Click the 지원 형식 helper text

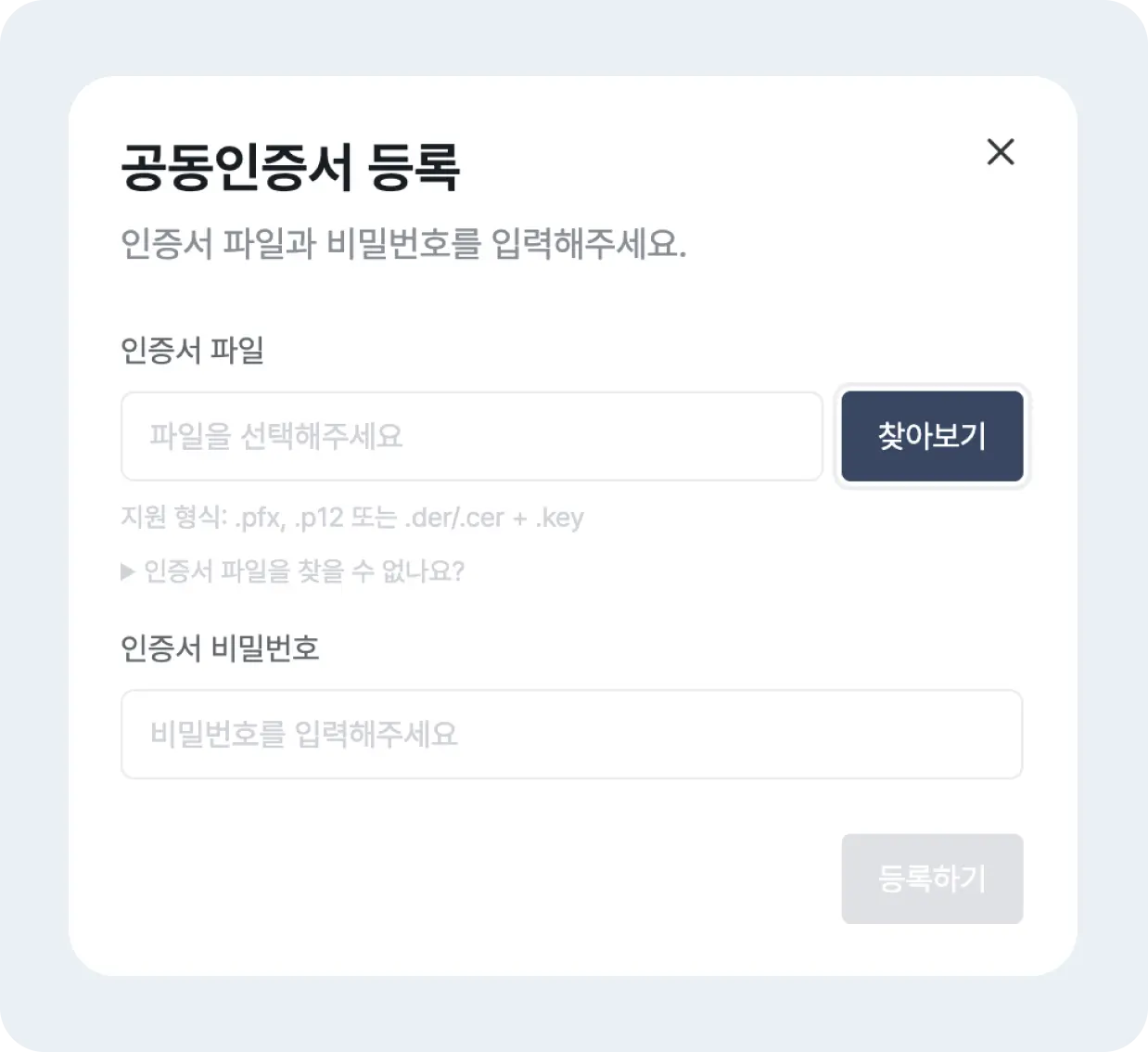(x=352, y=518)
